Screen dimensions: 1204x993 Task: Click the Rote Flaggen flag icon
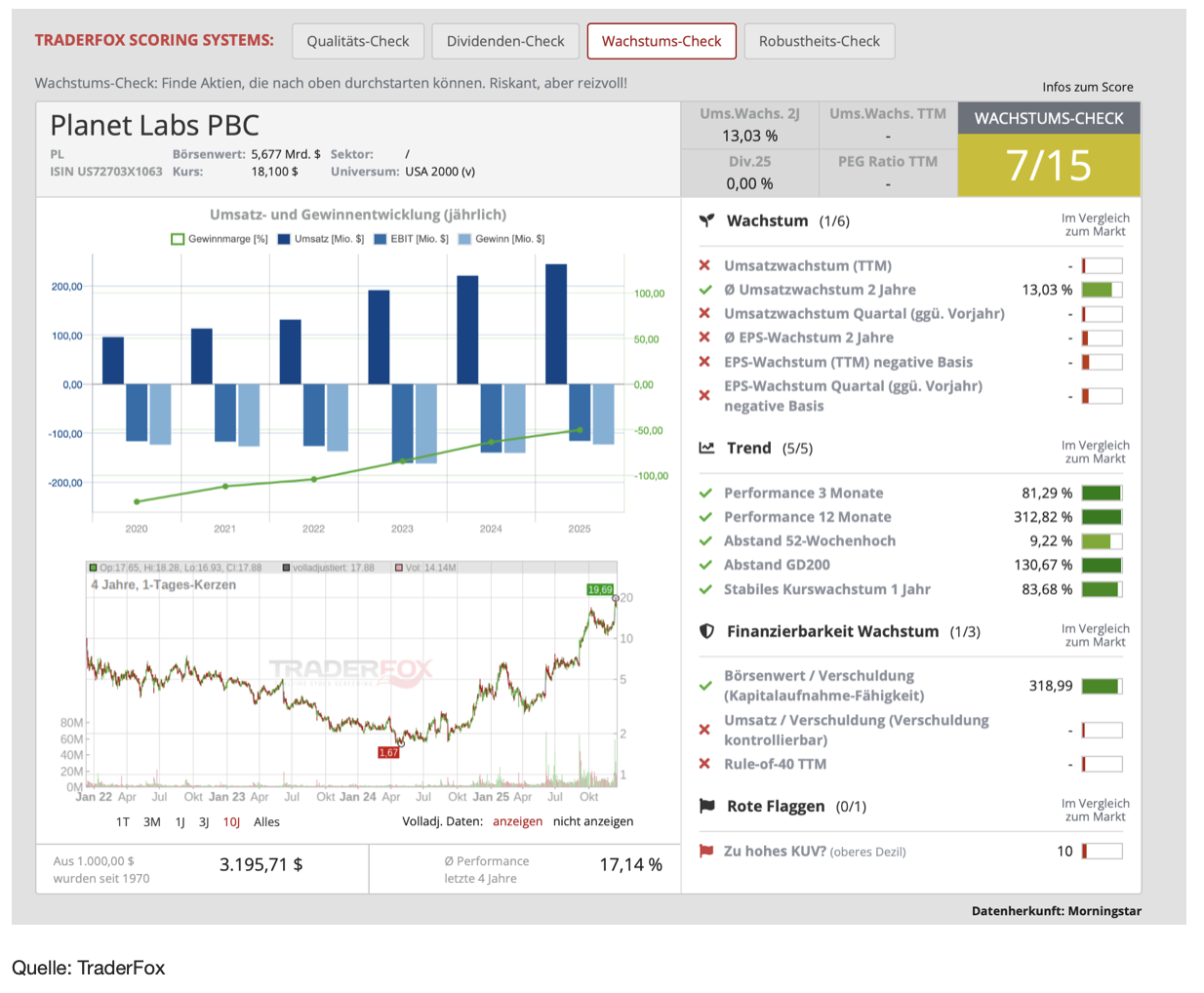[x=706, y=807]
